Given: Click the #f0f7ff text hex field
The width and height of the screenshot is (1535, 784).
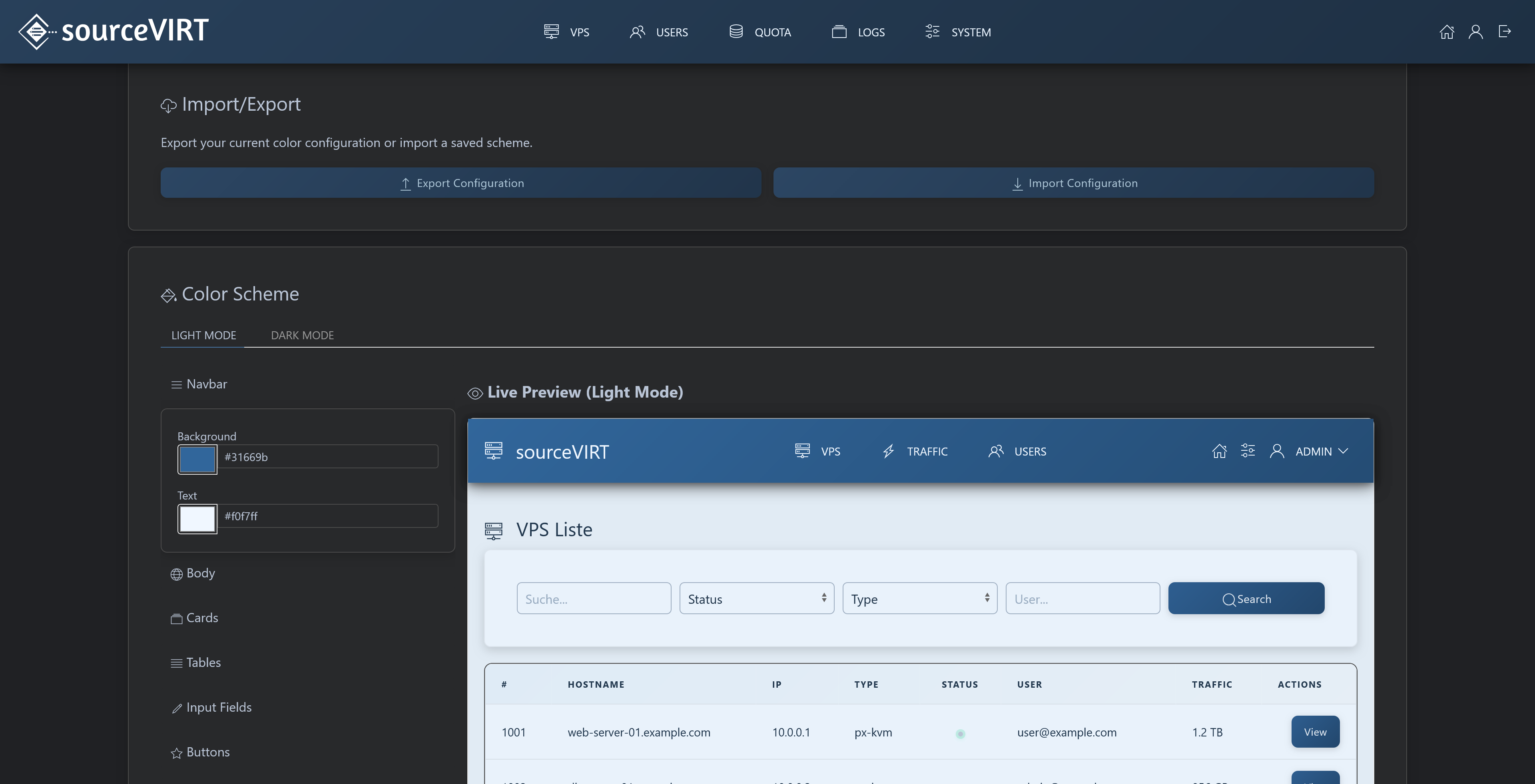Looking at the screenshot, I should (328, 516).
